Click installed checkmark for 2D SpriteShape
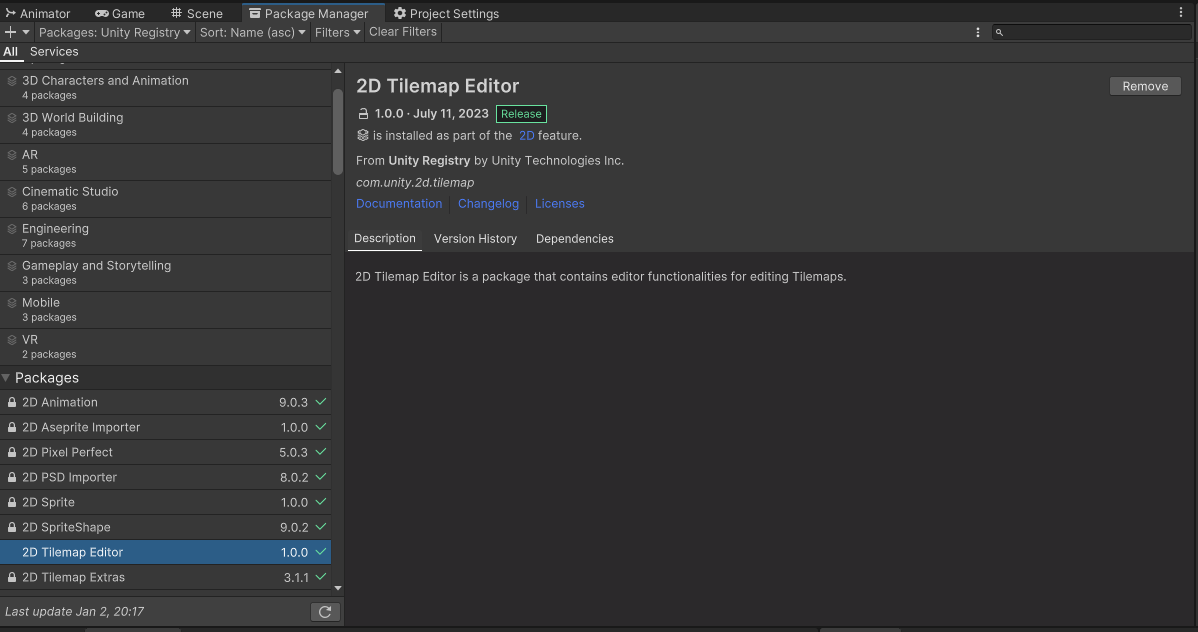The width and height of the screenshot is (1198, 632). tap(321, 527)
